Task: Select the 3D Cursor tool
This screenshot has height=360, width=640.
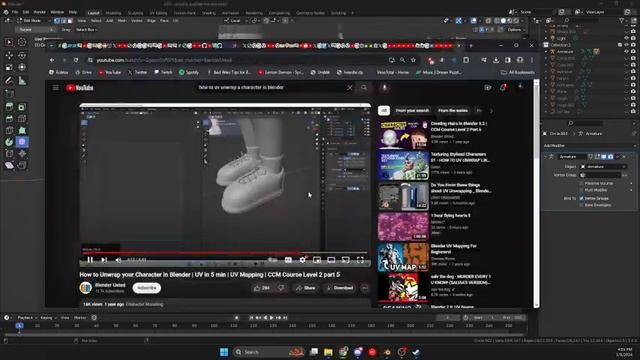Action: [x=22, y=42]
